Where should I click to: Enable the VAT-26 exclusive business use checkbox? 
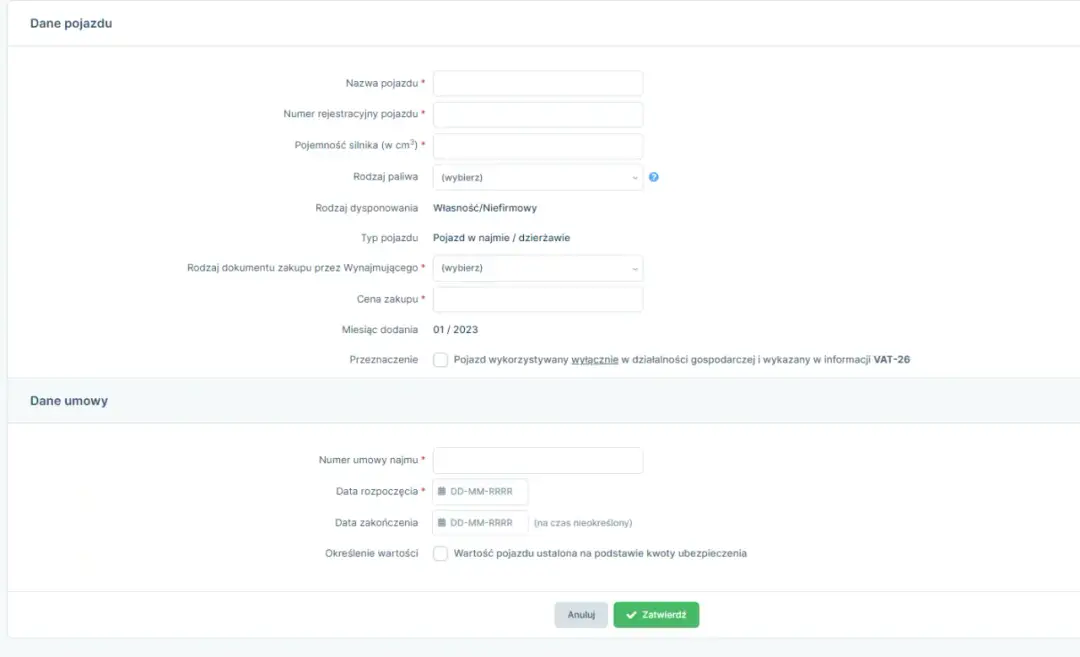[x=440, y=360]
